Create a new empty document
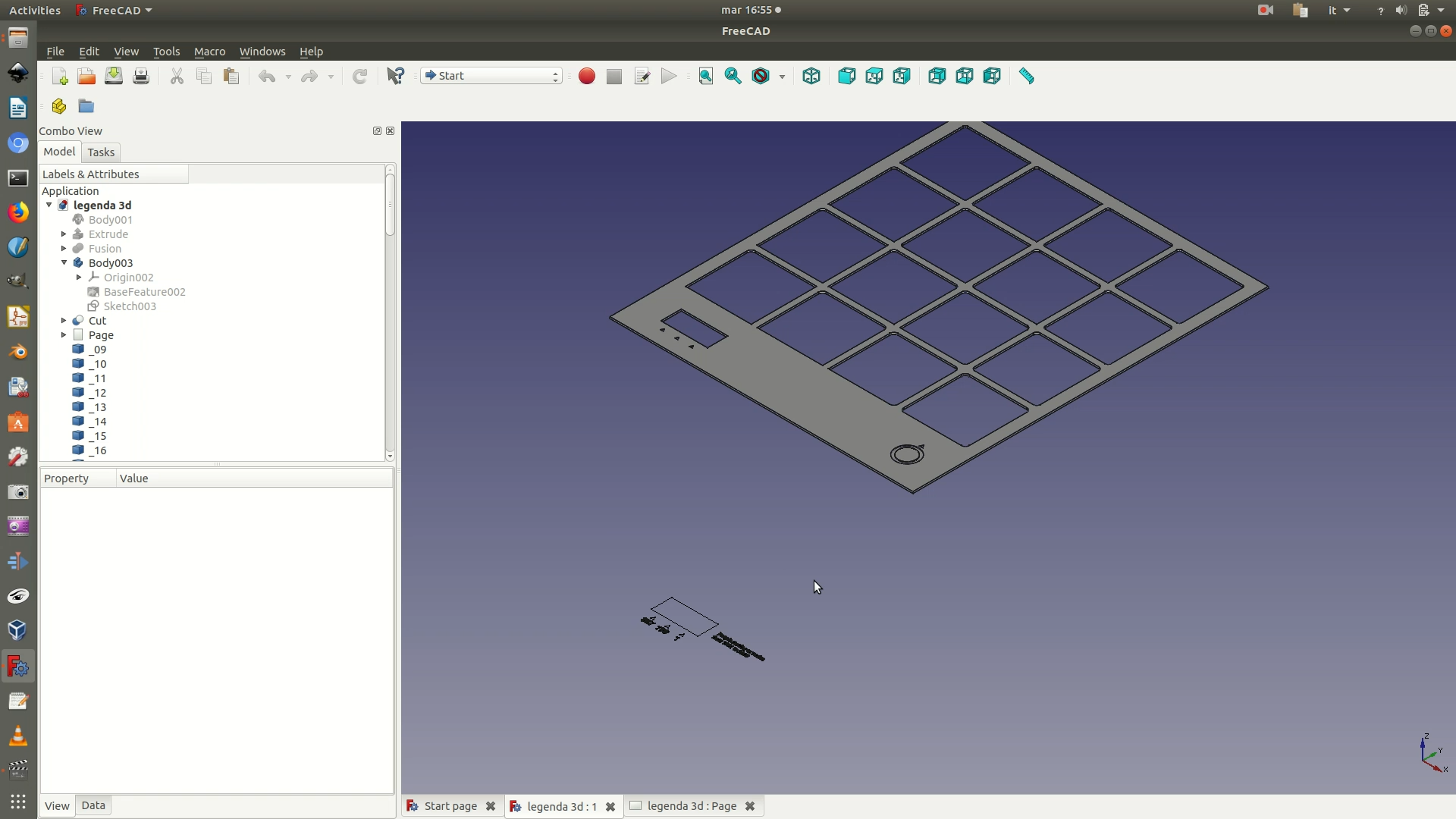 [x=60, y=76]
